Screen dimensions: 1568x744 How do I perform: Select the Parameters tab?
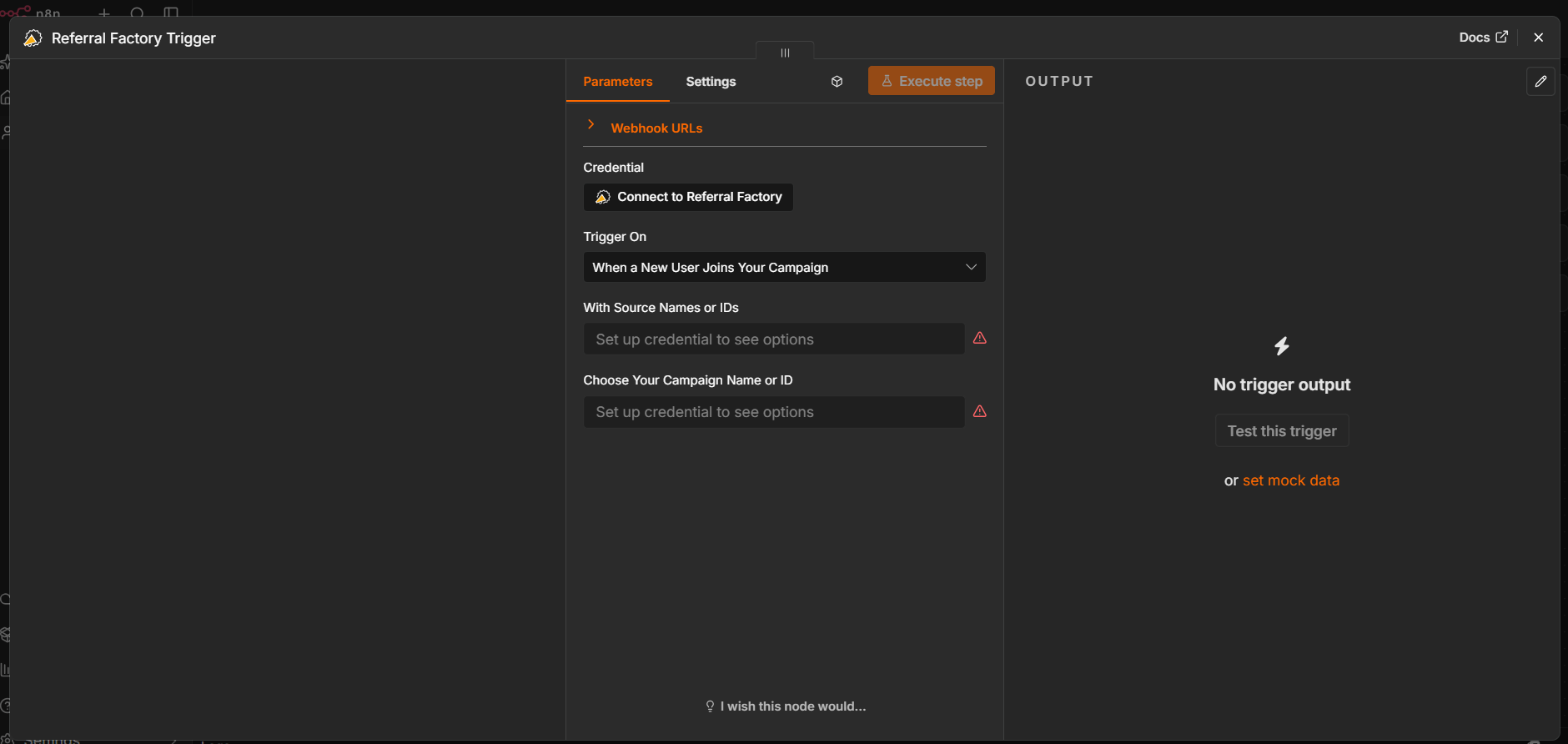coord(617,82)
